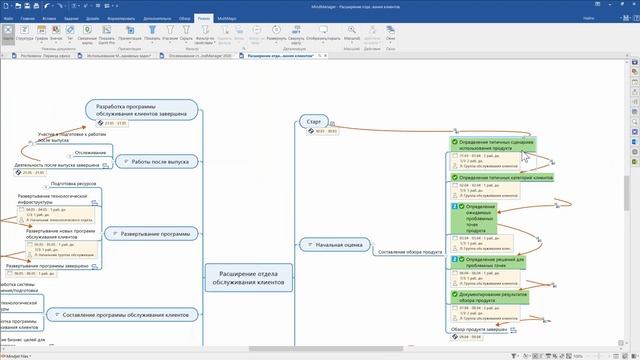
Task: Open Фильтр по свойствам power filter
Action: click(205, 34)
